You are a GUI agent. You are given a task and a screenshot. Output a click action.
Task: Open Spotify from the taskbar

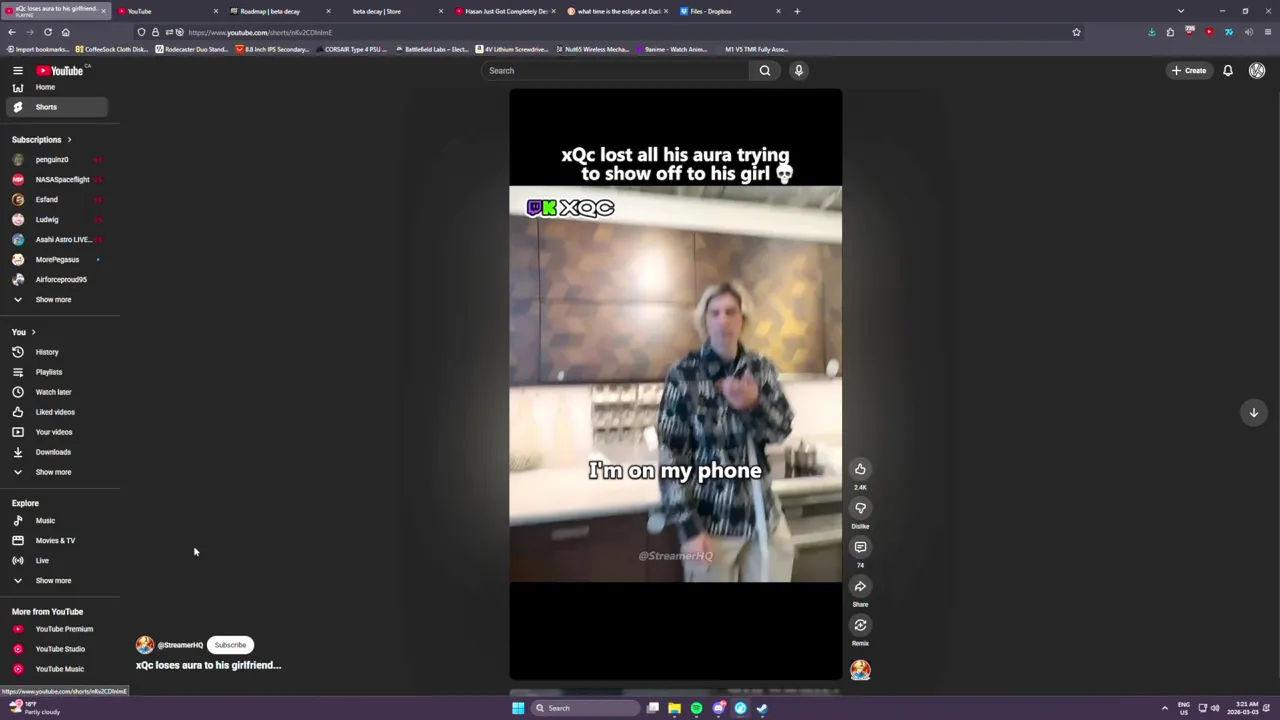click(x=696, y=708)
